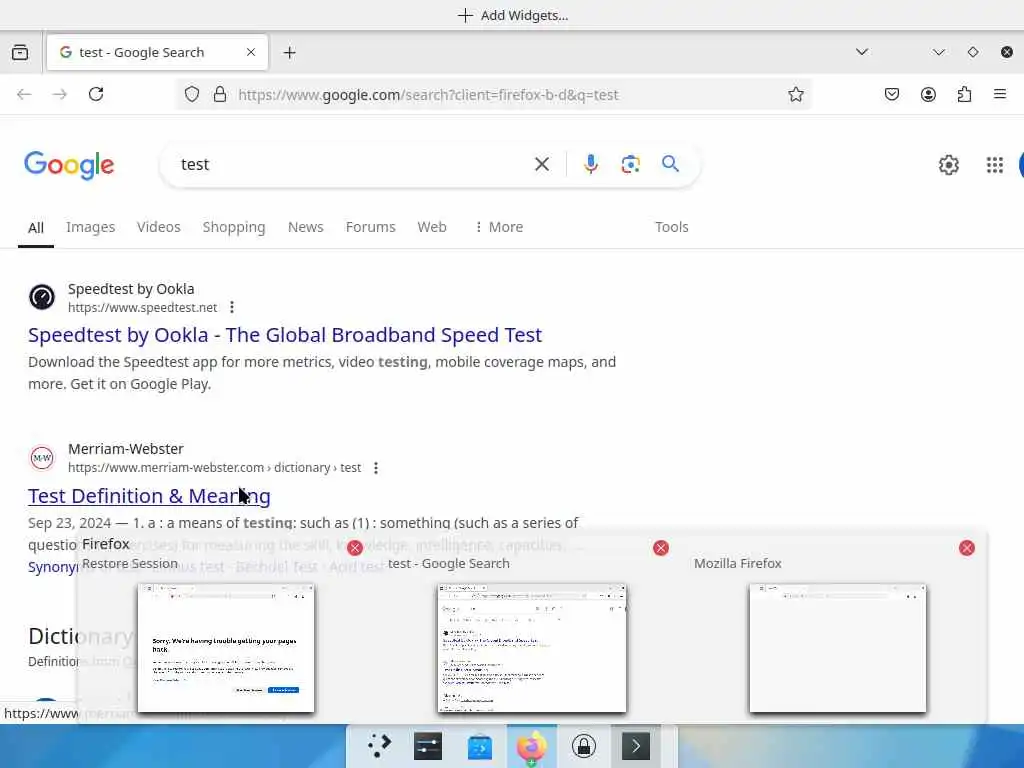Click the Merriam-Webster favicon
Viewport: 1024px width, 768px height.
click(x=42, y=458)
